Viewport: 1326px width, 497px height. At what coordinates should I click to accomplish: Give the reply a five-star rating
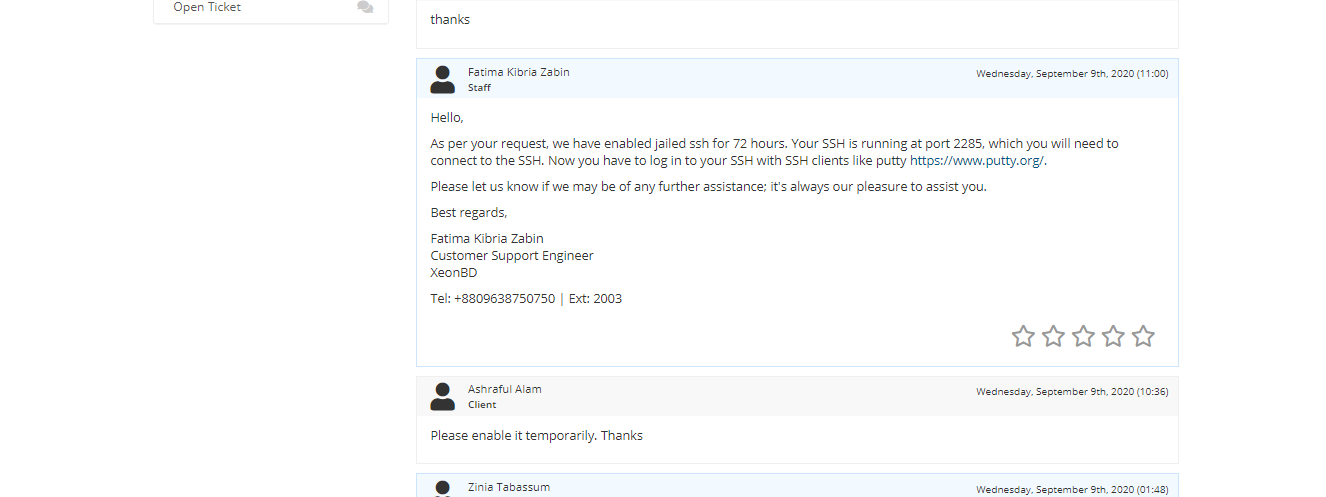(1143, 336)
